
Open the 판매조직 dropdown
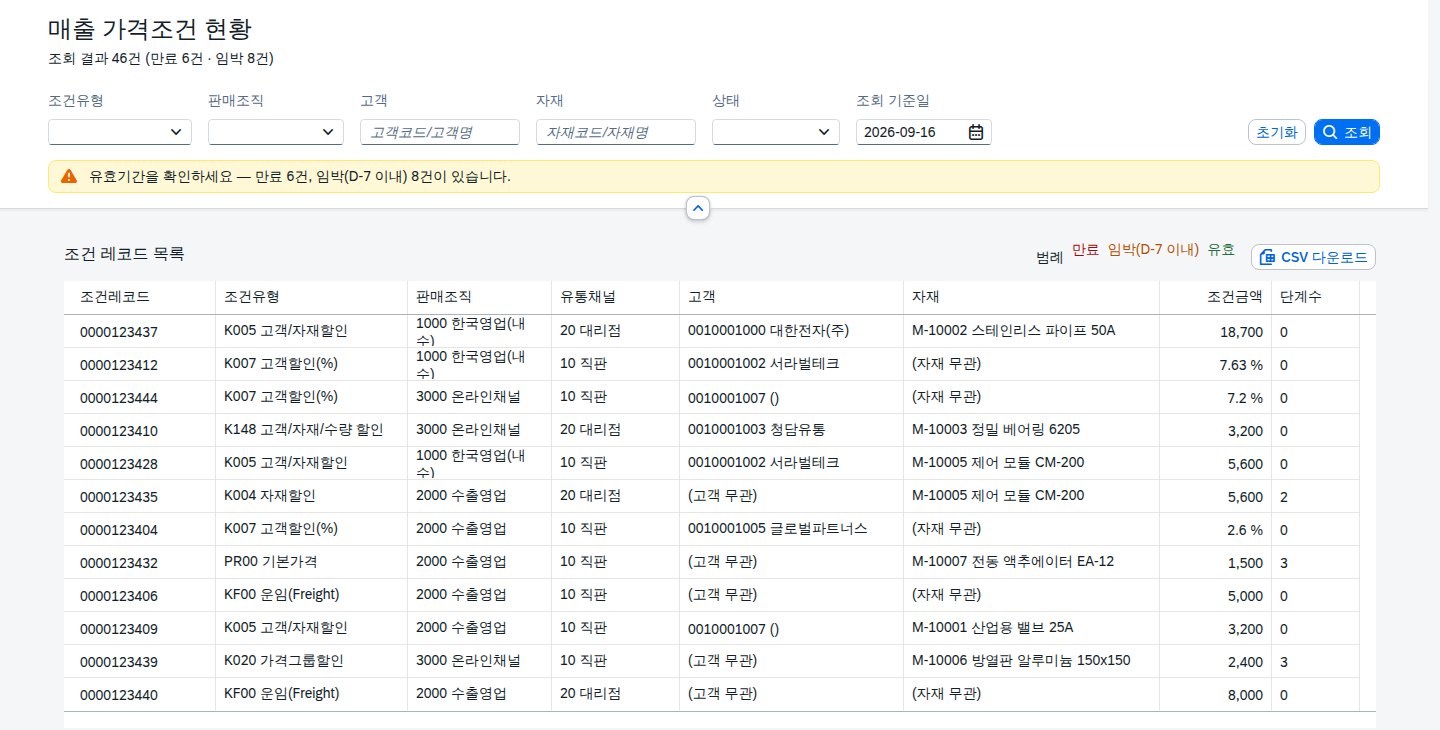point(276,132)
